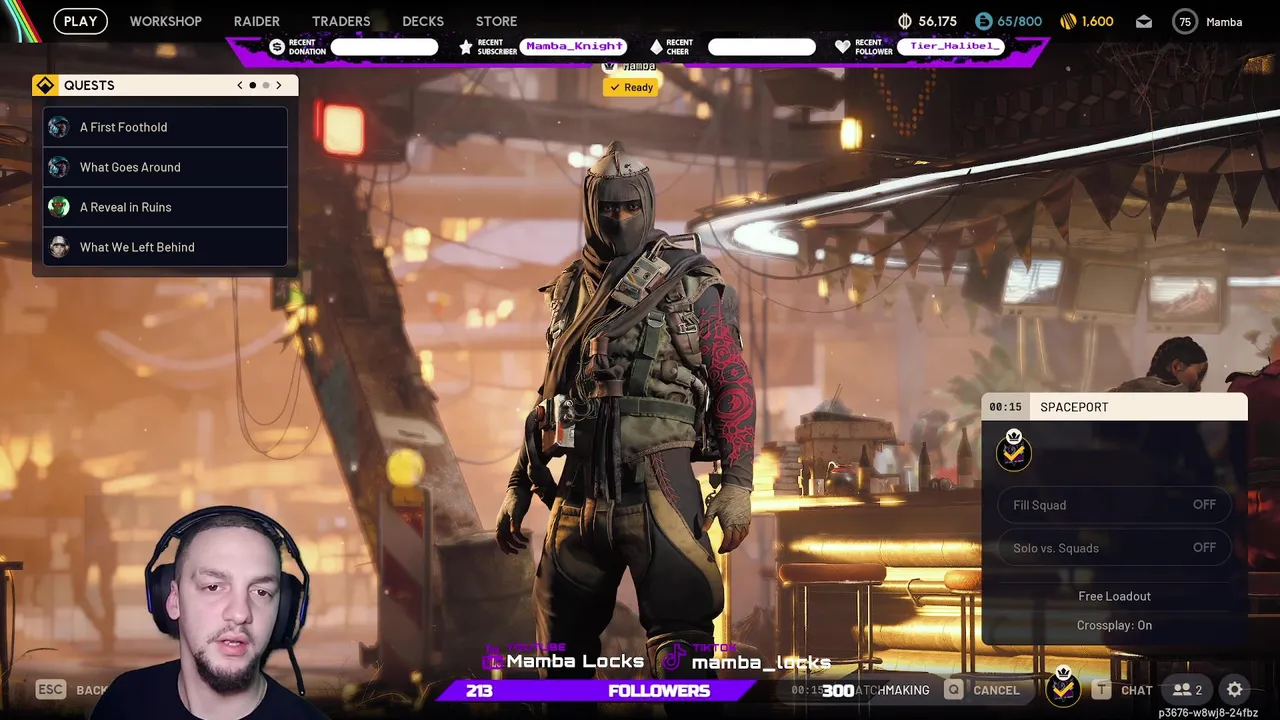Screen dimensions: 1280x720
Task: Open the What Goes Around quest
Action: point(165,167)
